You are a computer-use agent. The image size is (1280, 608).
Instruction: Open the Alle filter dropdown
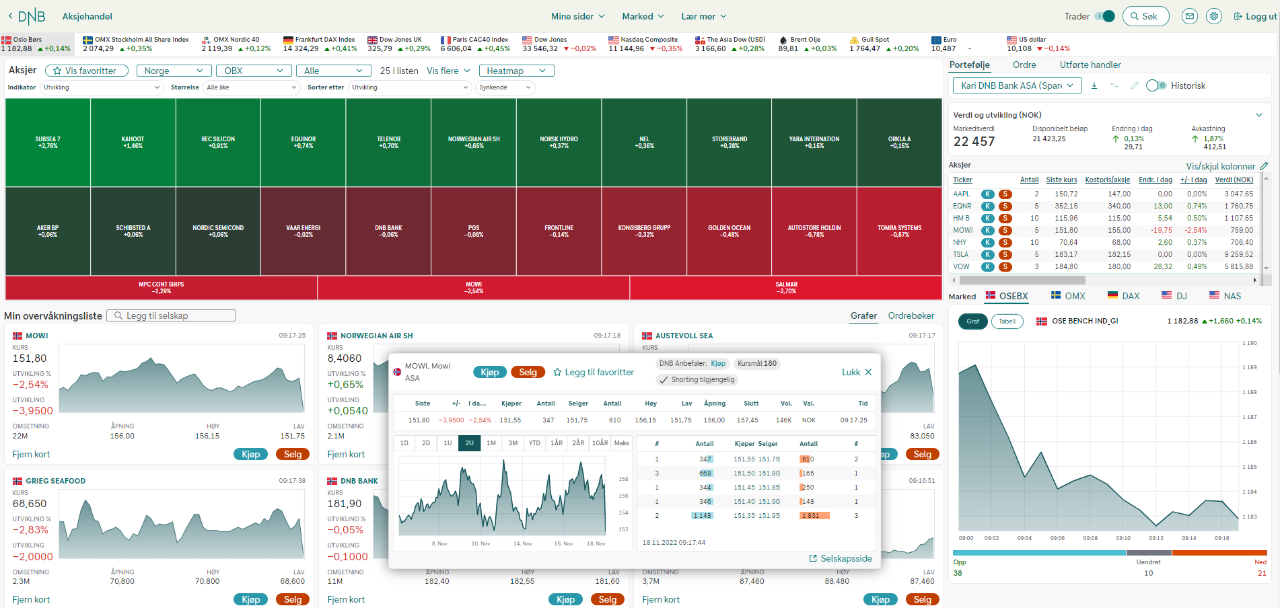point(334,71)
